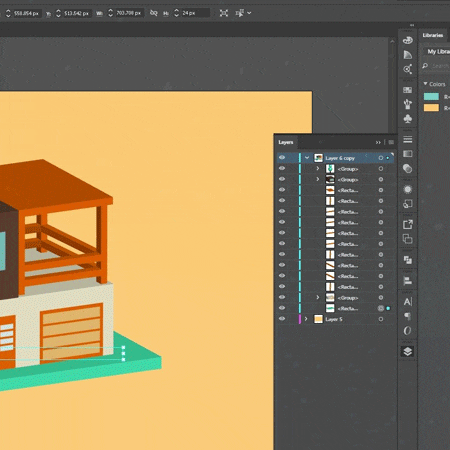Select the Layer 6 copy row

tap(335, 158)
